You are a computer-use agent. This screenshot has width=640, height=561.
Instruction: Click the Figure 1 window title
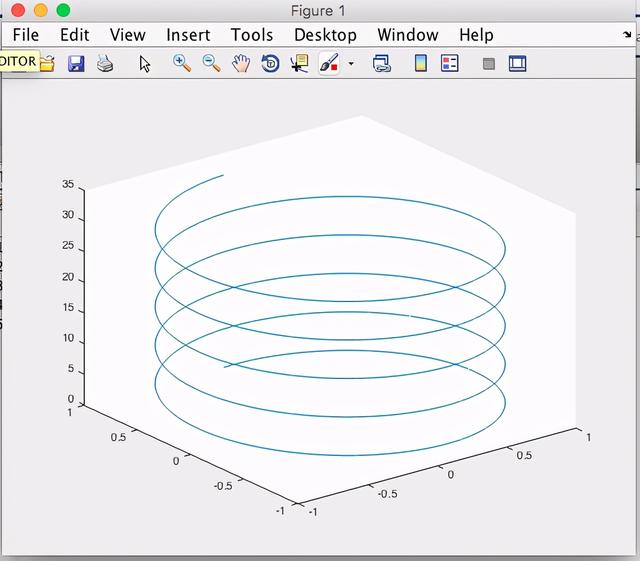(x=318, y=11)
